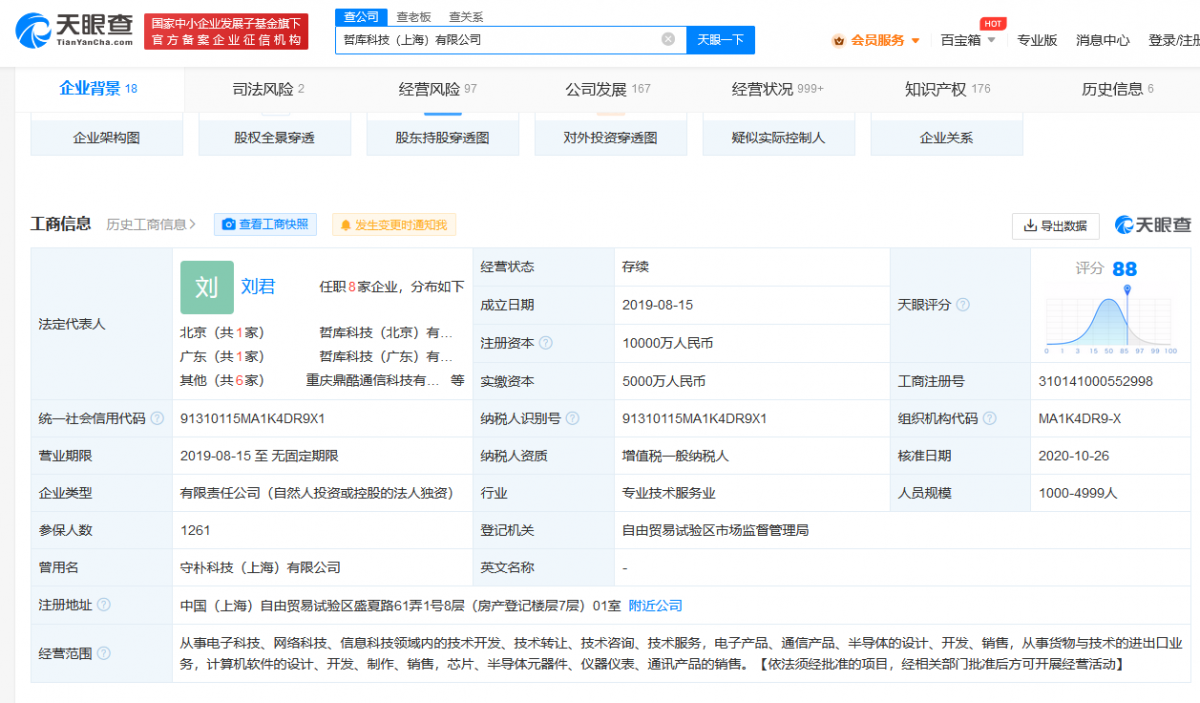This screenshot has width=1200, height=703.
Task: Open the 知识产权 tab
Action: [947, 89]
